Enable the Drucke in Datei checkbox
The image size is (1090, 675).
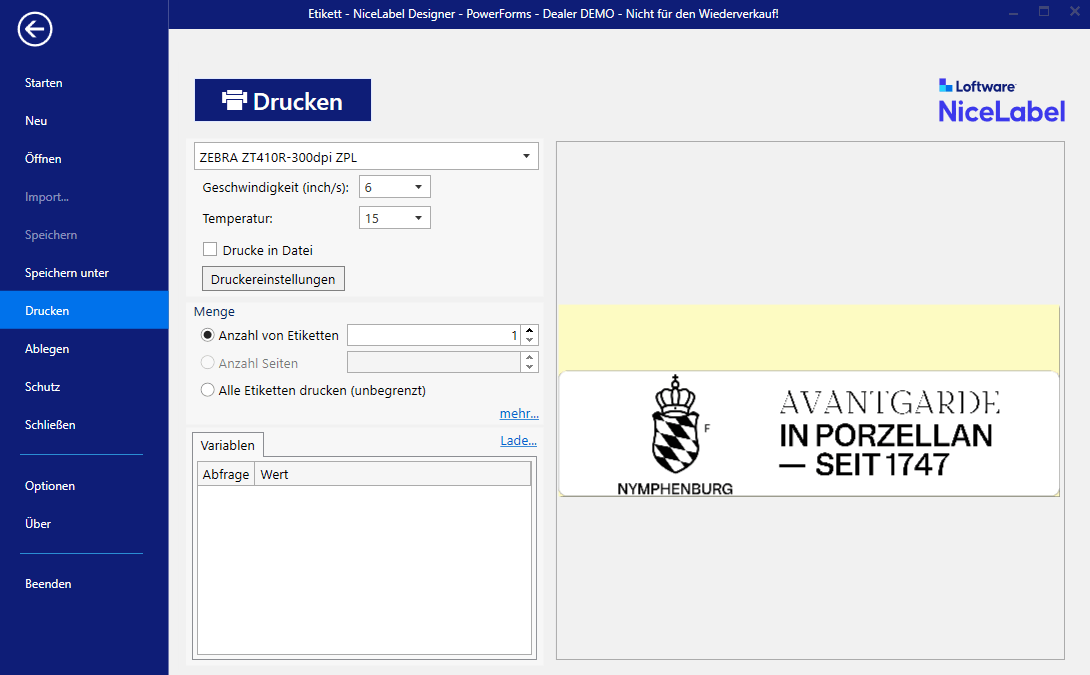(x=210, y=250)
